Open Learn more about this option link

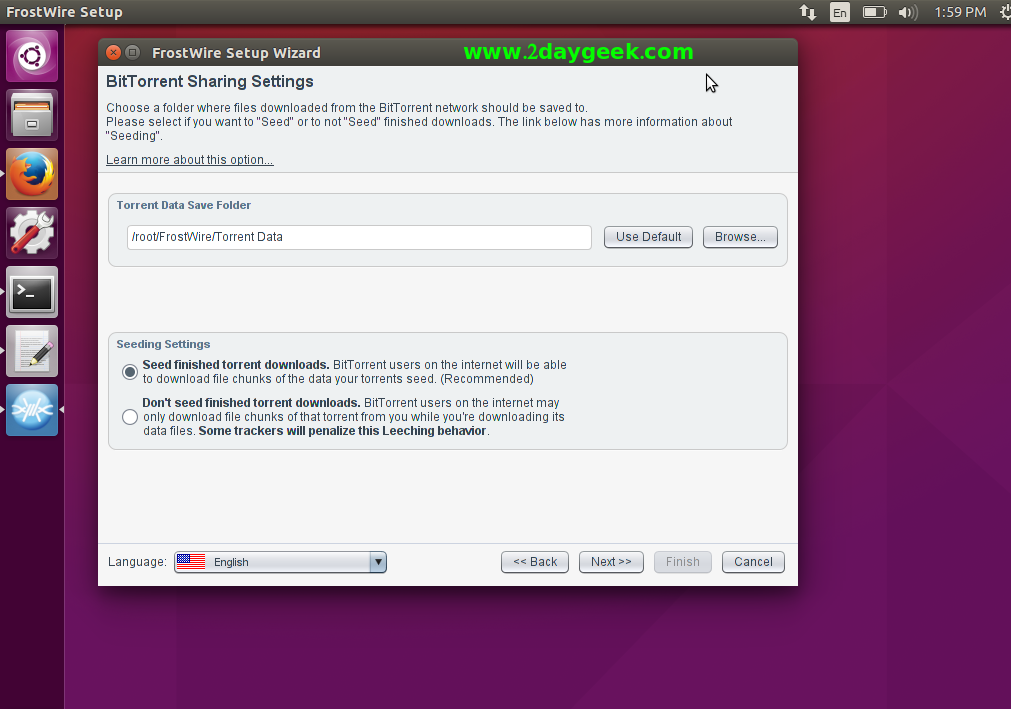click(x=190, y=160)
